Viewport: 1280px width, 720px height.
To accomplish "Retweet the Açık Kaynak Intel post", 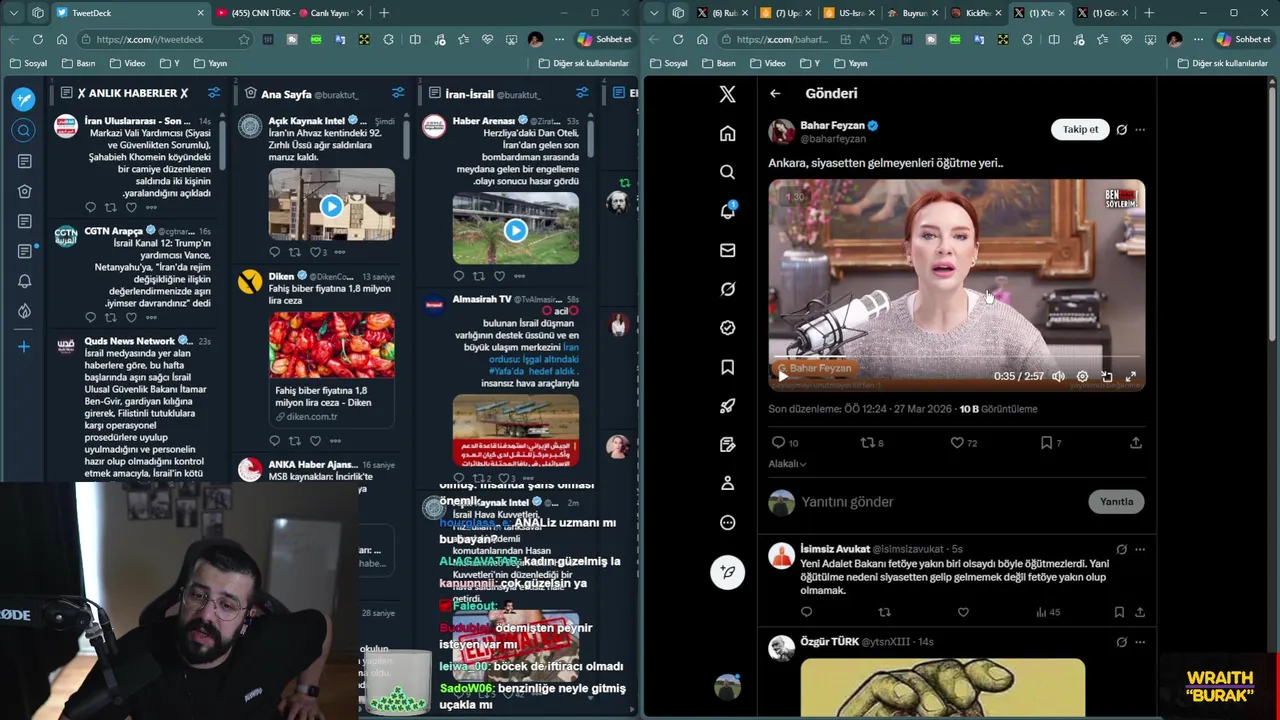I will pyautogui.click(x=294, y=252).
